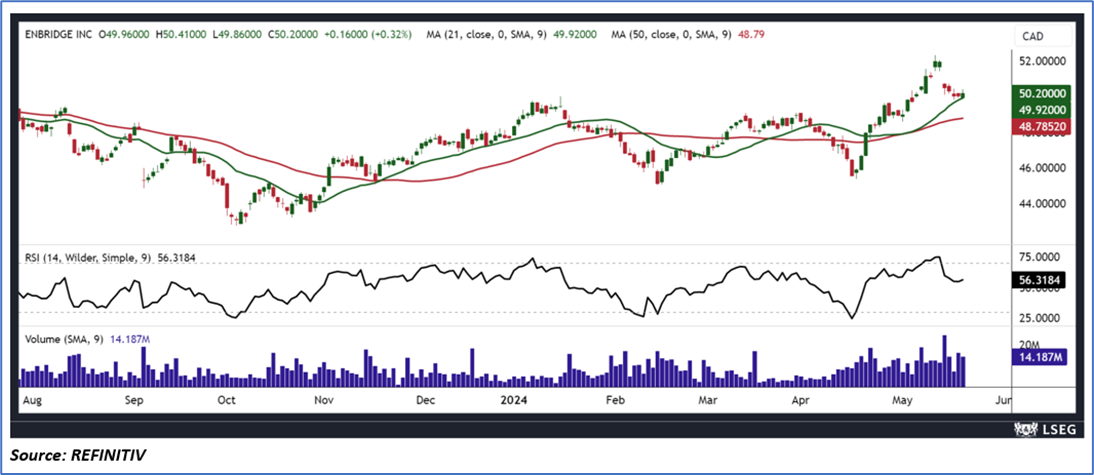This screenshot has height=475, width=1094.
Task: Click the 52.00000 price axis label
Action: (x=1042, y=61)
